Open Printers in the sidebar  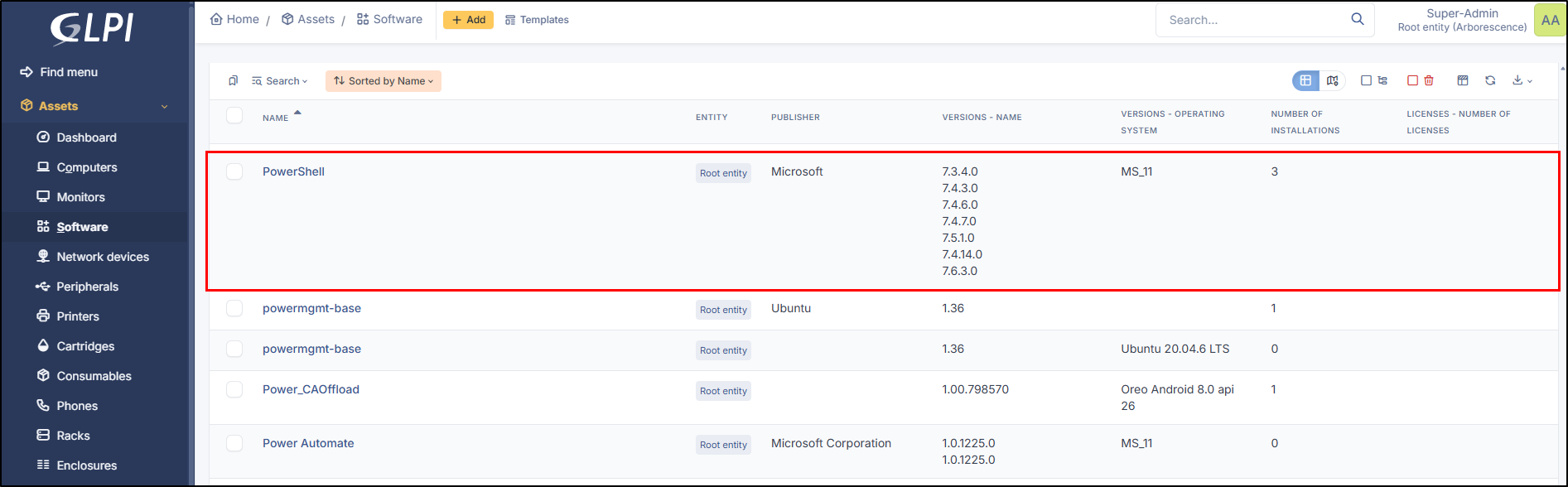click(68, 316)
